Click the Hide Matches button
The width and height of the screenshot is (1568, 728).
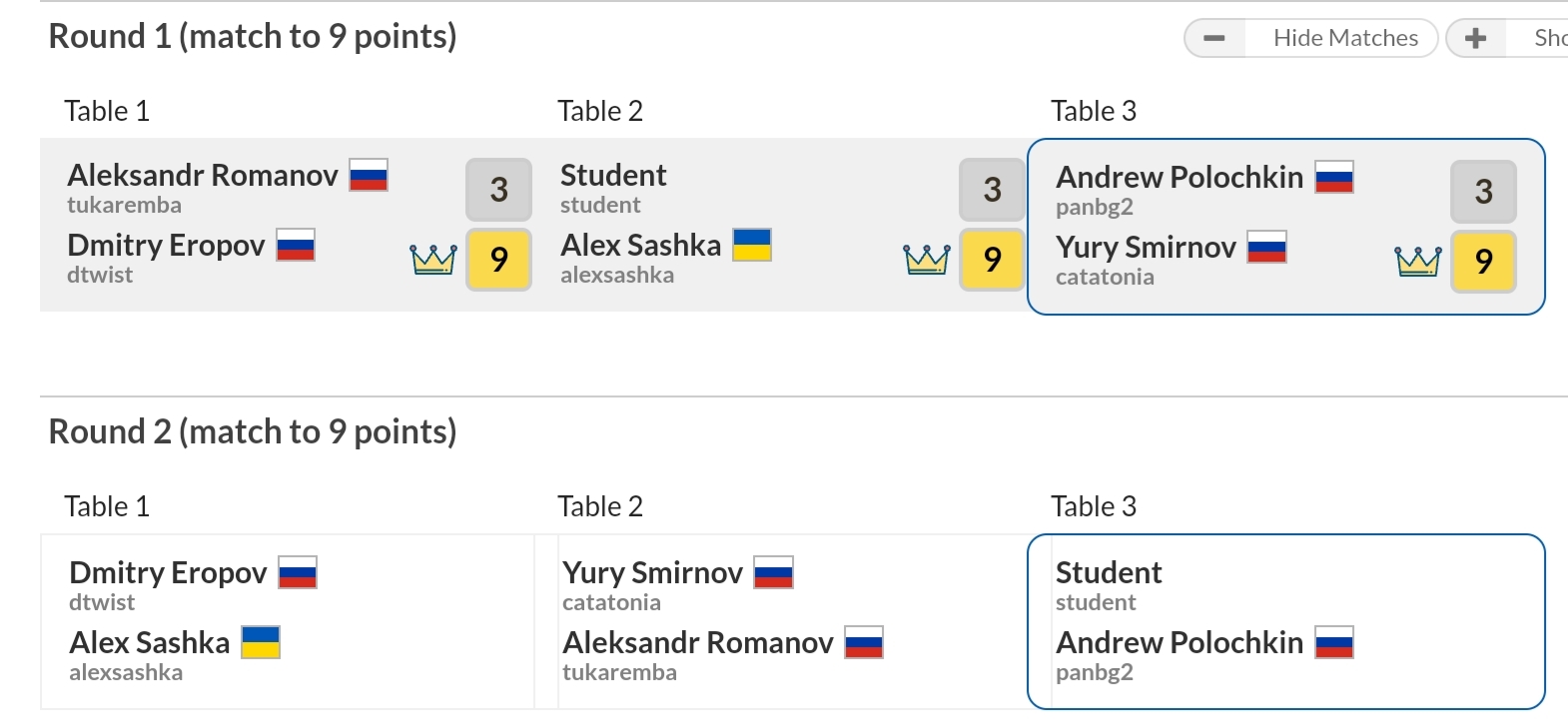tap(1344, 38)
